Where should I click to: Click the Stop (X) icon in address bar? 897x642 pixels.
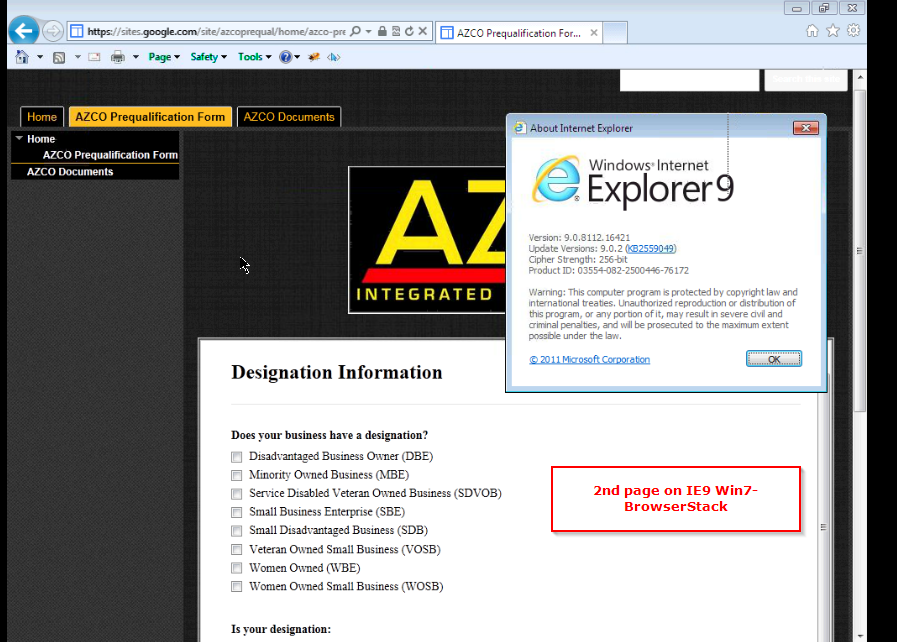(423, 31)
